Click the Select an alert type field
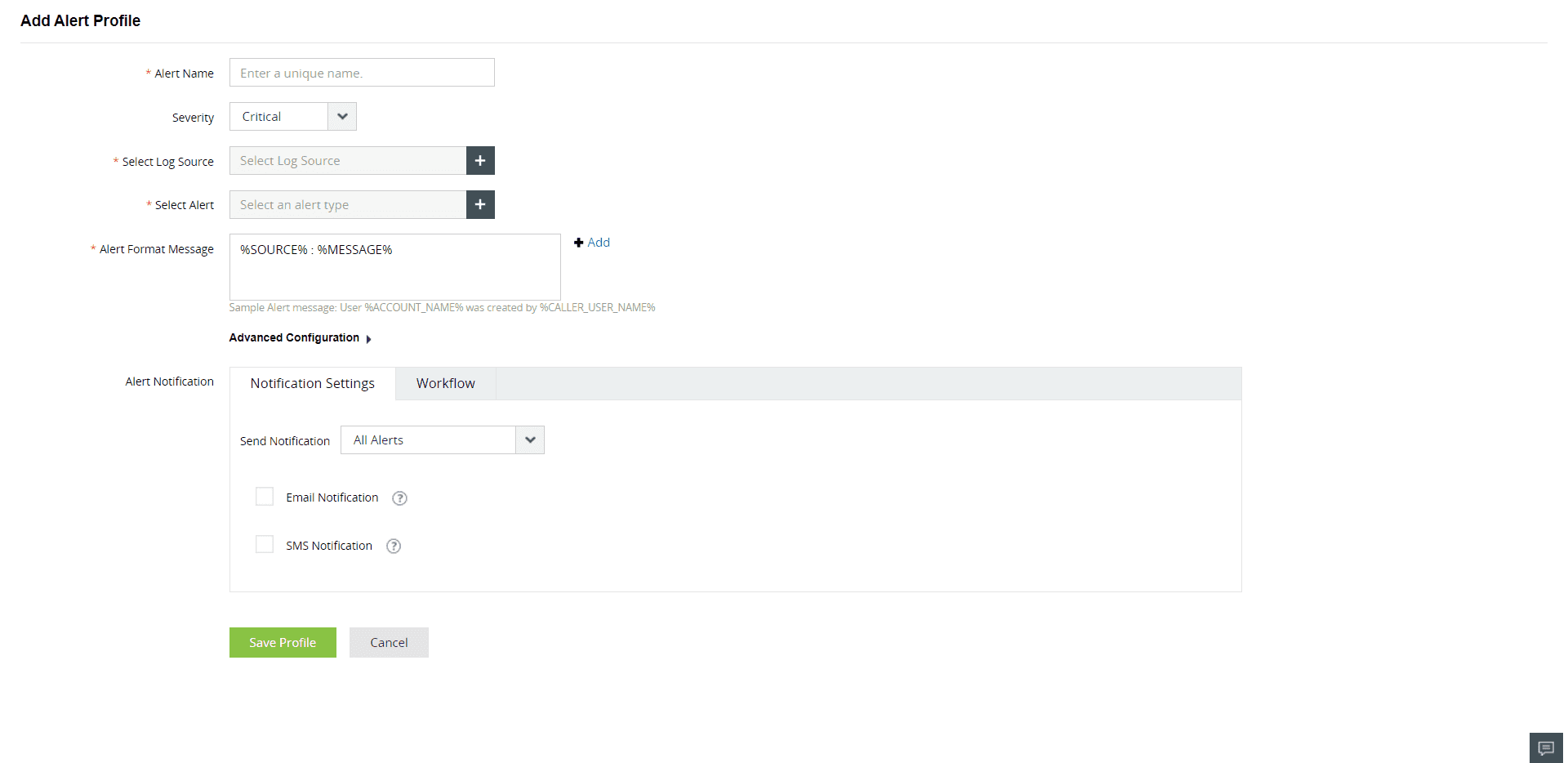This screenshot has height=763, width=1568. point(348,205)
